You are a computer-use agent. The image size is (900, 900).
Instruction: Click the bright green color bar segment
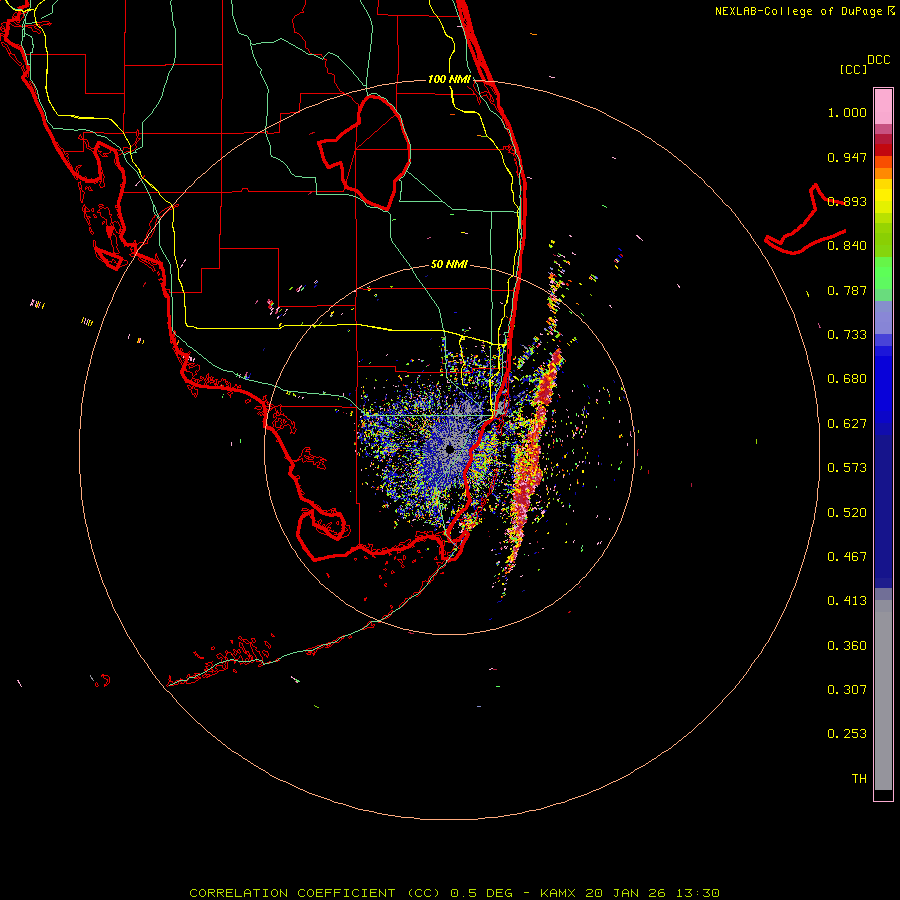pos(883,273)
